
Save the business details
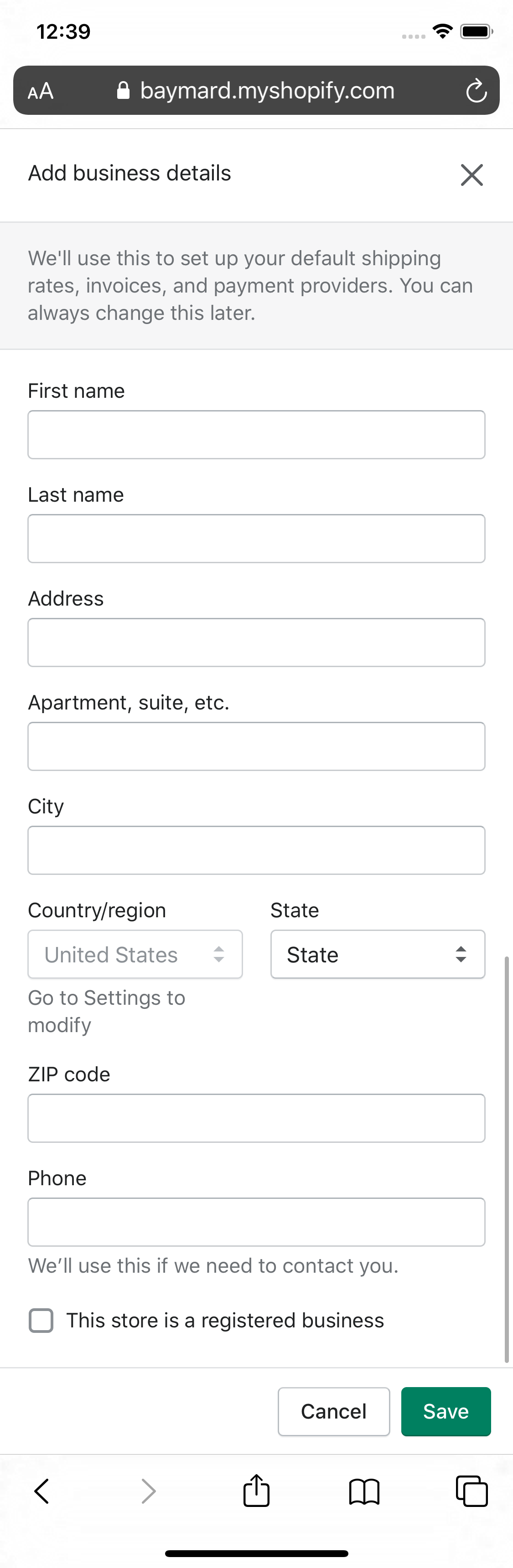(446, 1411)
